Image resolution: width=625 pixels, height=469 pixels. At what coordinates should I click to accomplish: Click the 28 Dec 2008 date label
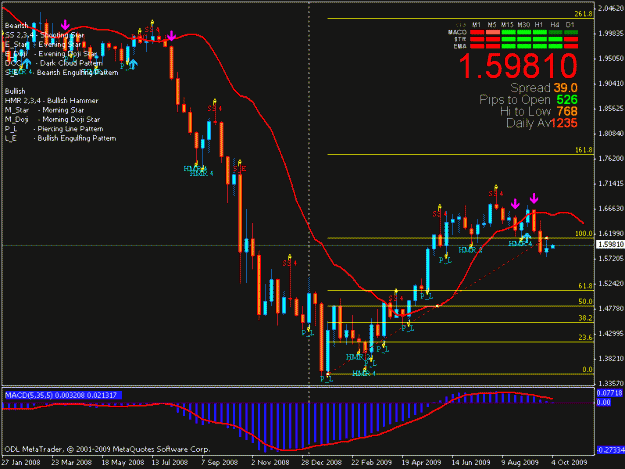point(321,462)
